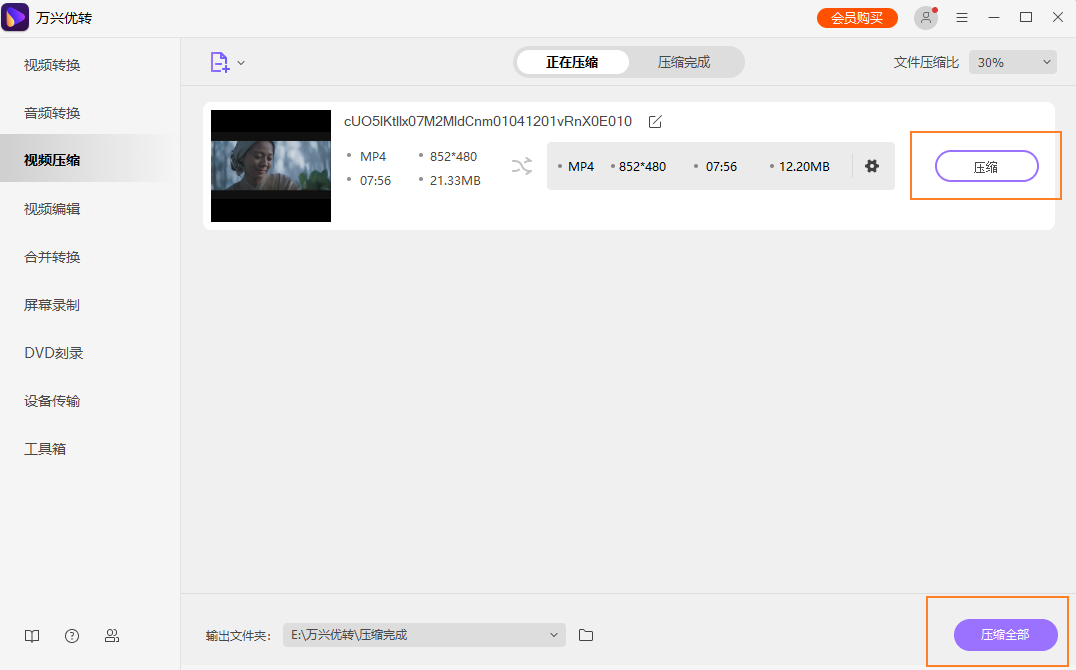Open the user guide book icon bottom left
The width and height of the screenshot is (1076, 670).
[31, 635]
